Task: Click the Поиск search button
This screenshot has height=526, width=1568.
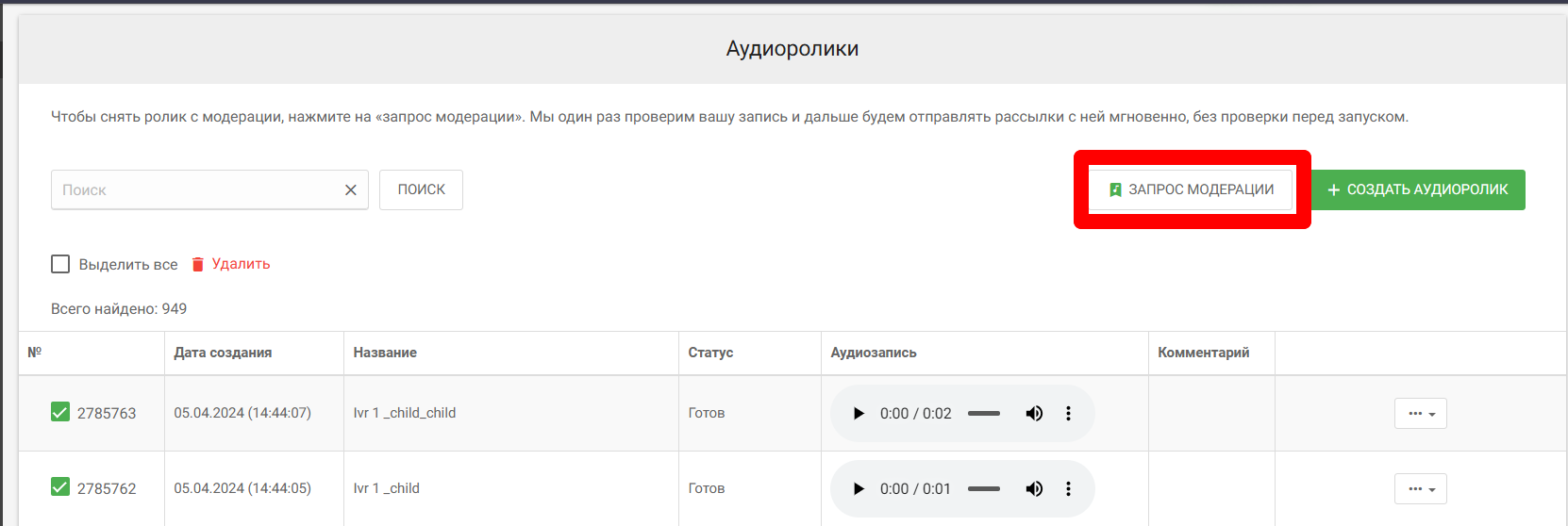Action: coord(421,189)
